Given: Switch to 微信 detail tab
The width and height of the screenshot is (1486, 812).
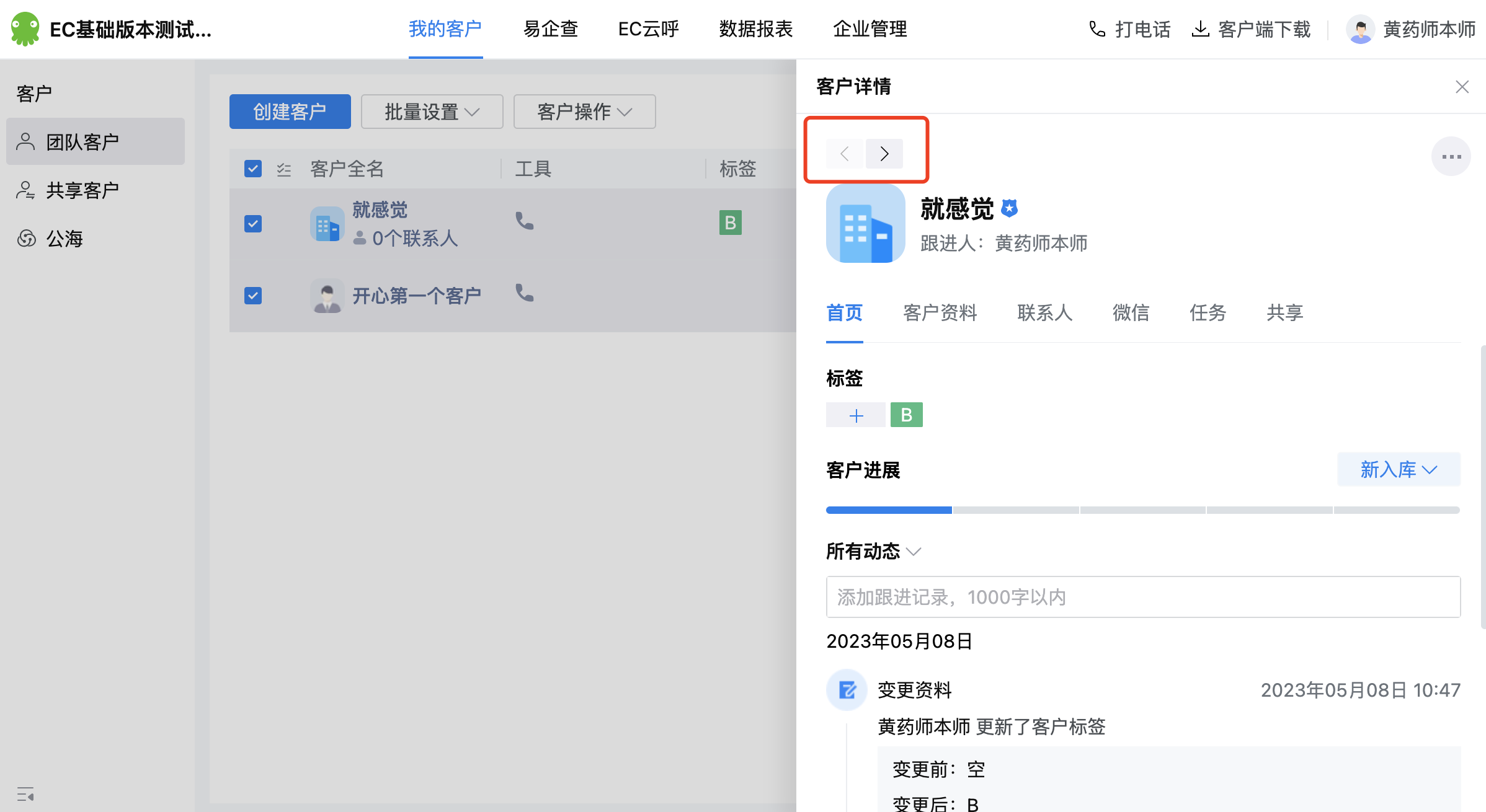Looking at the screenshot, I should (x=1131, y=313).
